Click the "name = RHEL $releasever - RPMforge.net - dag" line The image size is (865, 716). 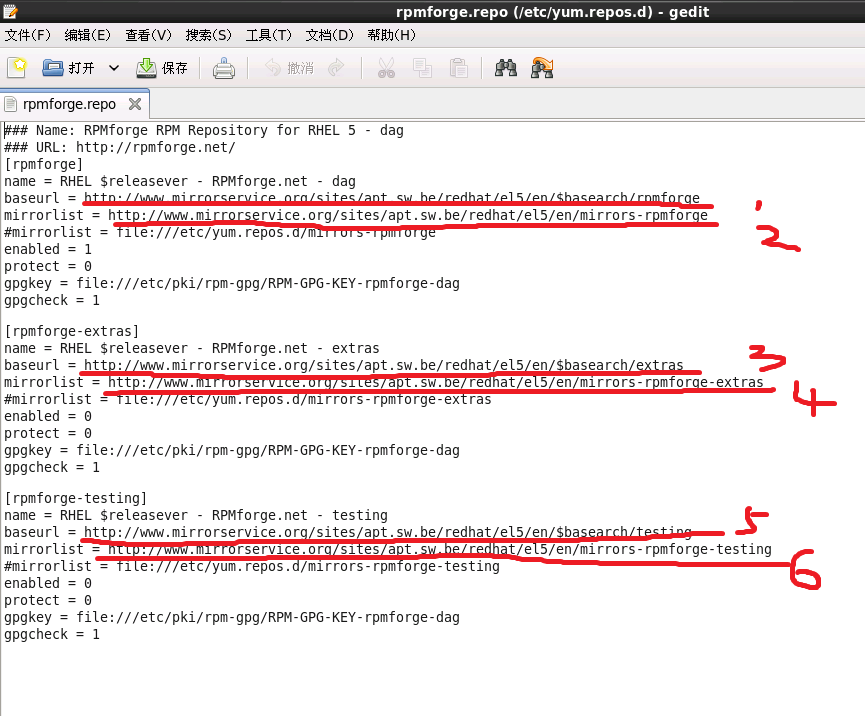180,181
